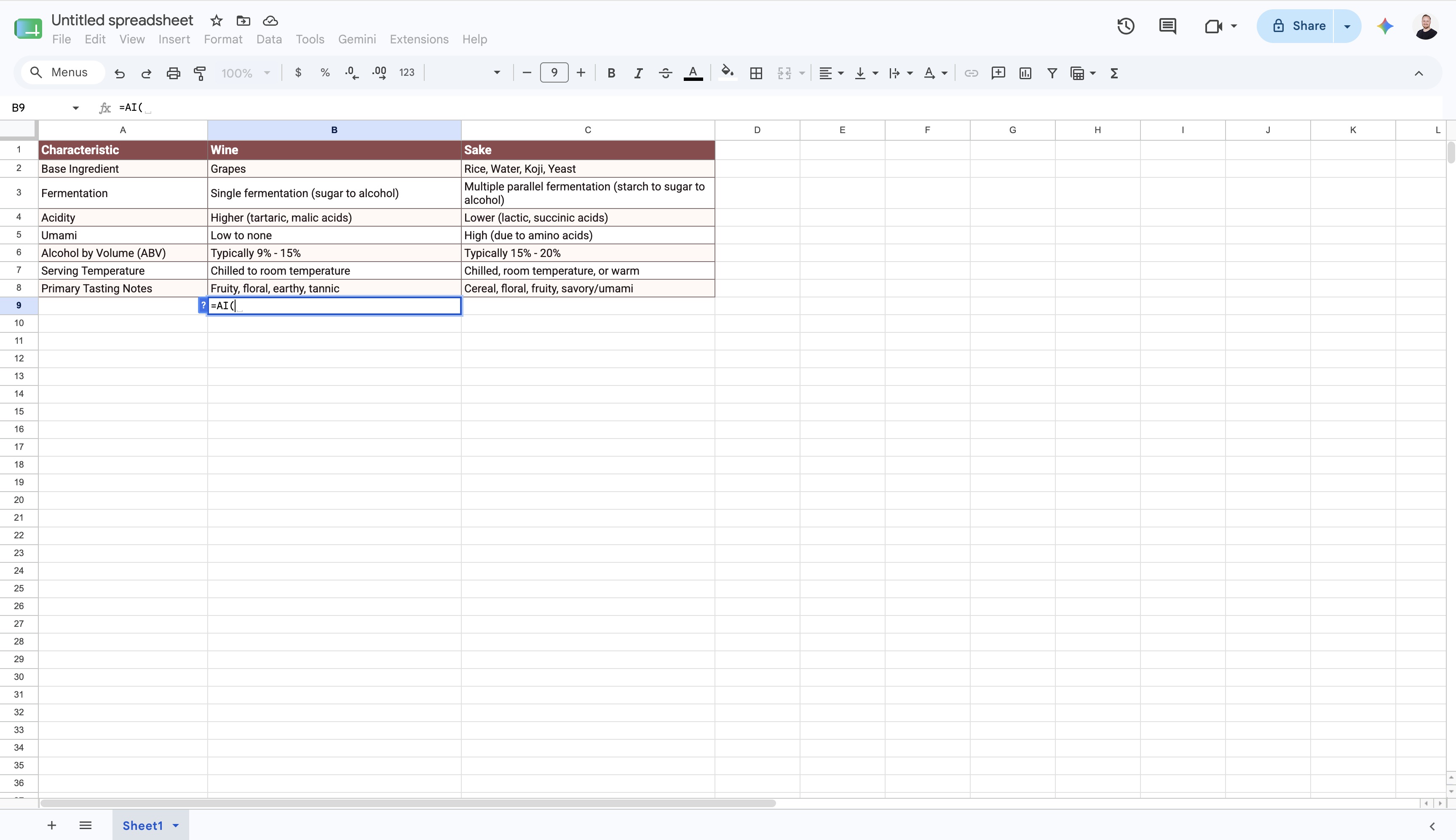Open version history clock icon
This screenshot has height=840, width=1456.
point(1125,26)
